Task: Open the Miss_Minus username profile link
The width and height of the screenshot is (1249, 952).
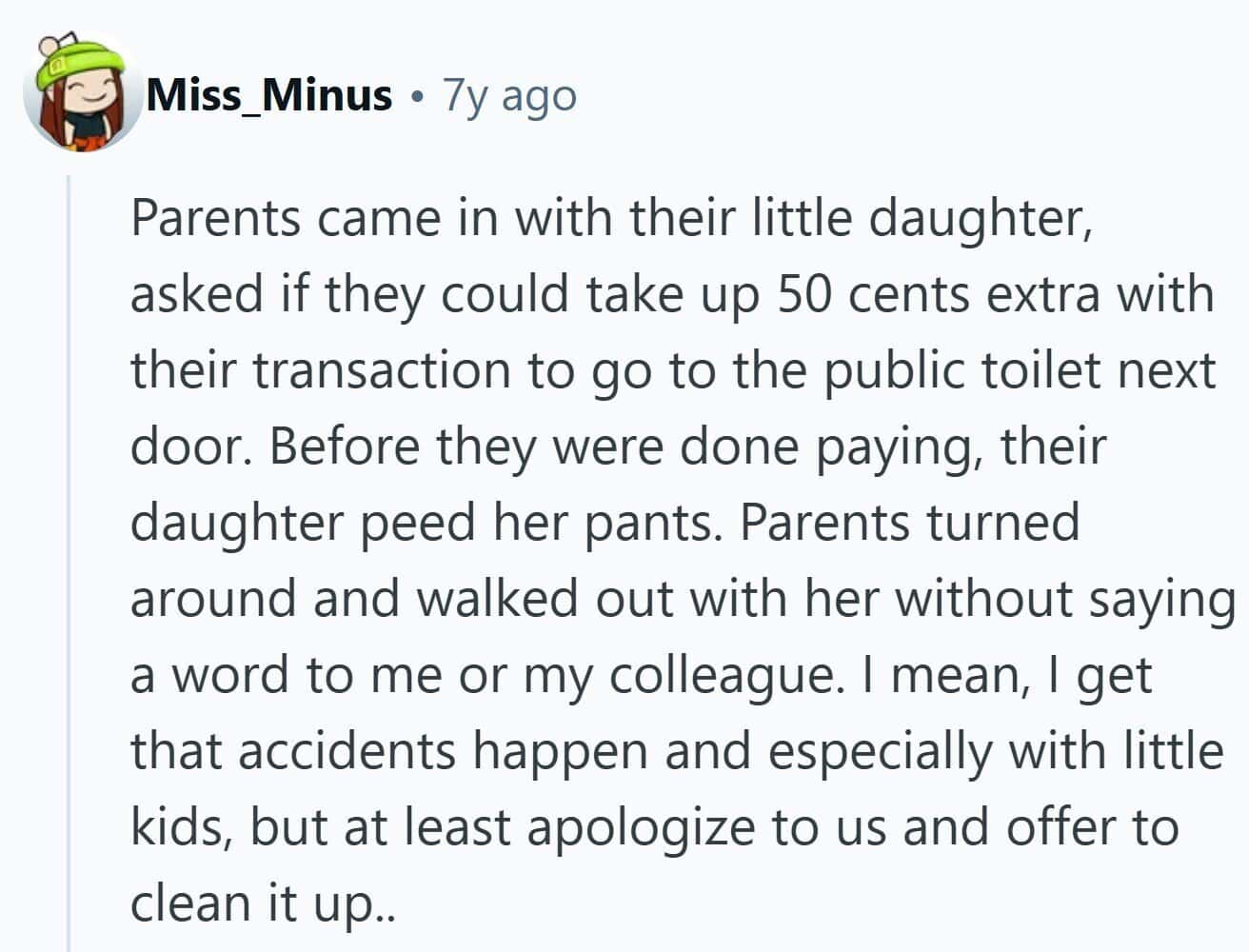Action: [x=269, y=95]
